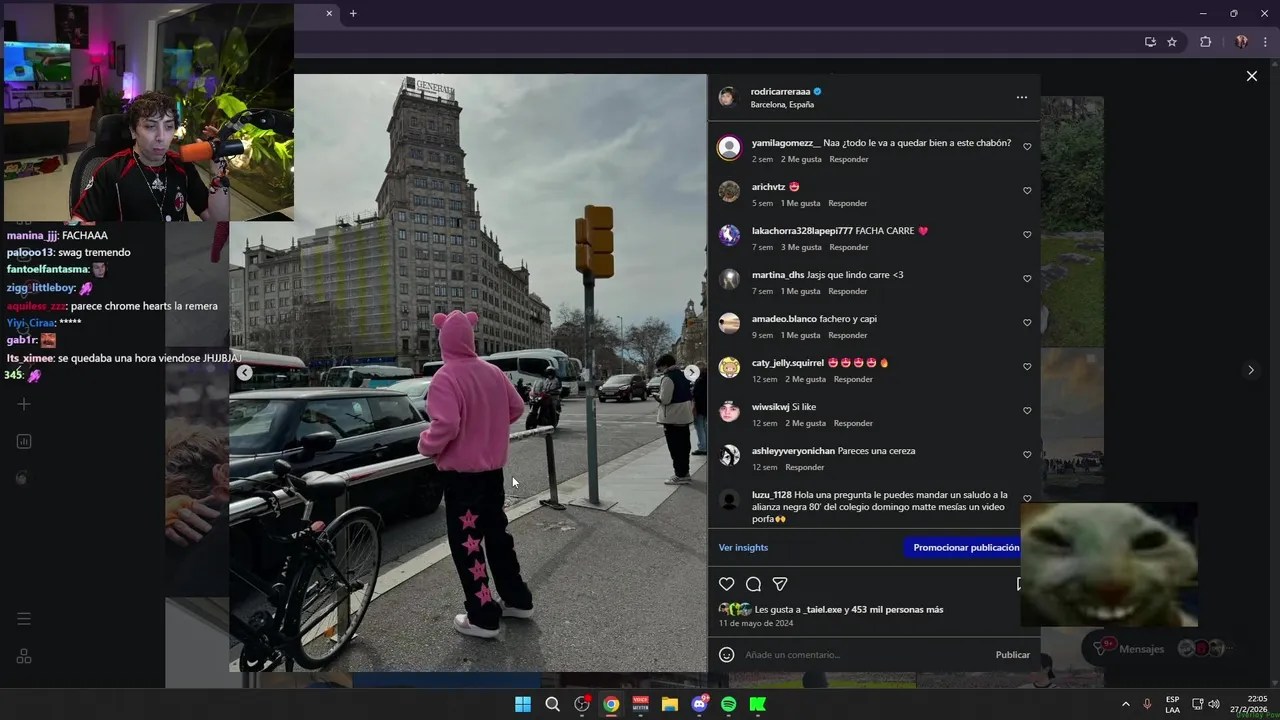This screenshot has width=1280, height=720.
Task: Reply to yamilagomezz__'s comment
Action: (x=849, y=159)
